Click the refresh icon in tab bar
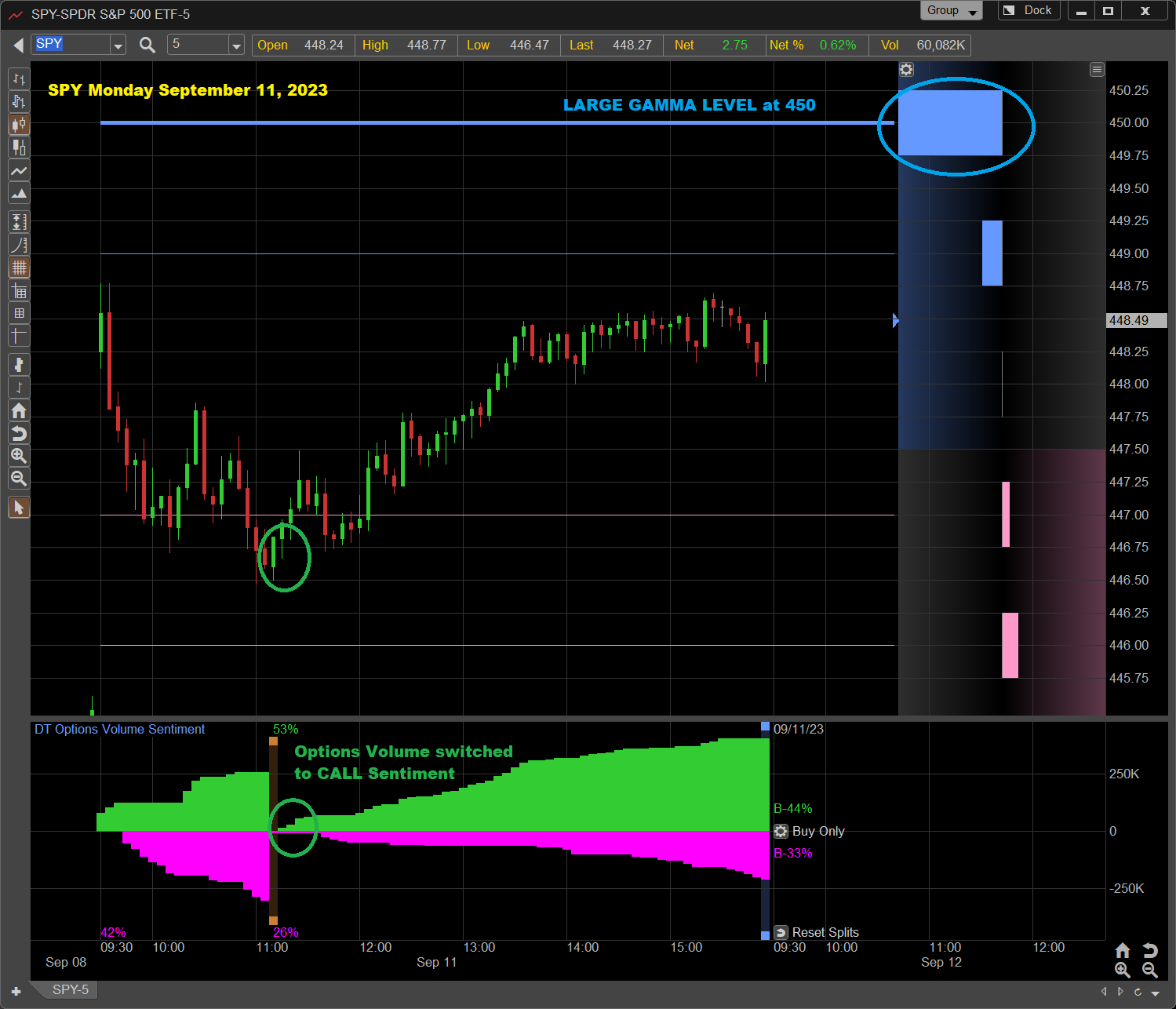The width and height of the screenshot is (1176, 1009). [x=1138, y=992]
